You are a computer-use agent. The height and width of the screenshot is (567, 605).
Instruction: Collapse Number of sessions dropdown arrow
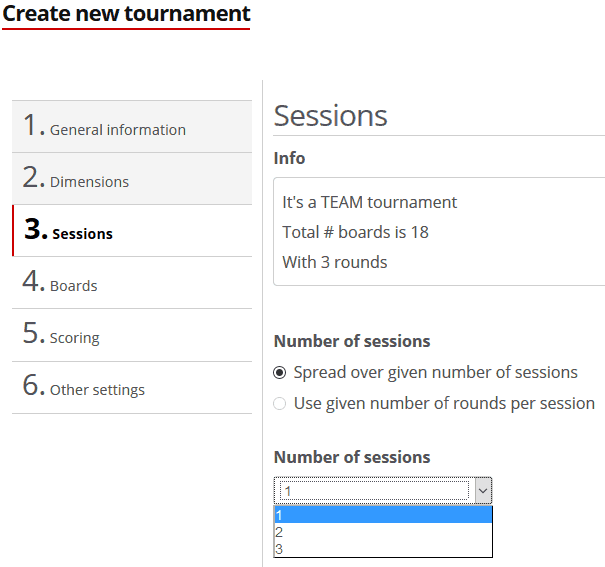(x=482, y=491)
